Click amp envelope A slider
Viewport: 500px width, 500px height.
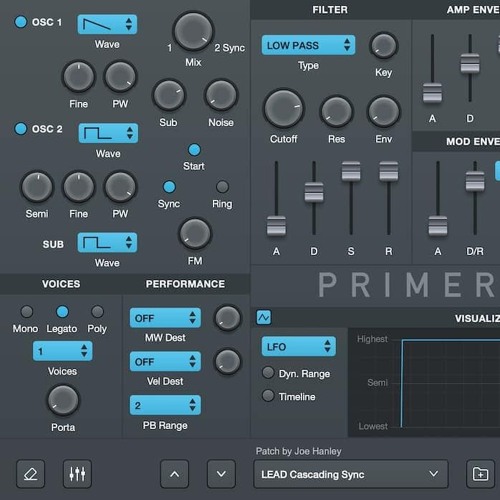pos(432,93)
